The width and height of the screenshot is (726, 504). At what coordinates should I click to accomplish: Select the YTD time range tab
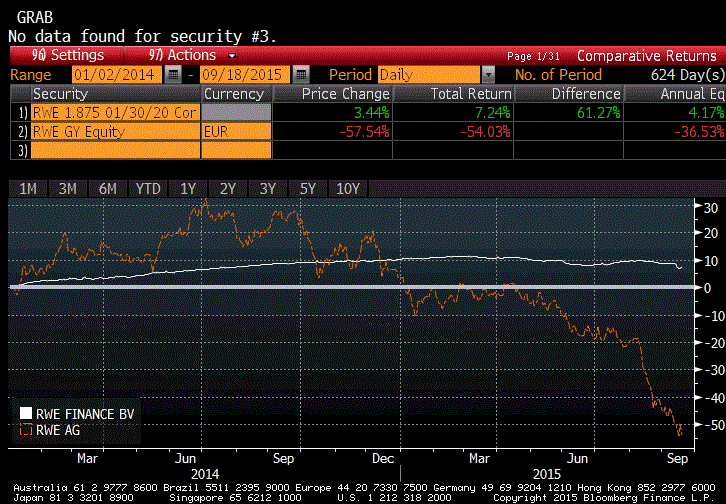[148, 189]
